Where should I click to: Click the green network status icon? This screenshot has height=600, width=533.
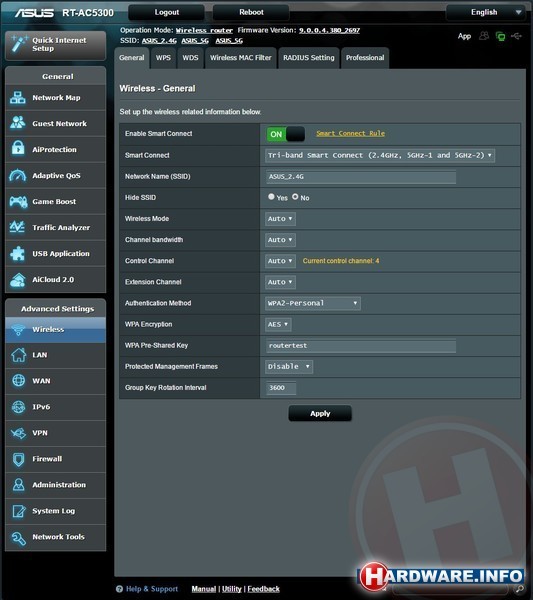(500, 36)
